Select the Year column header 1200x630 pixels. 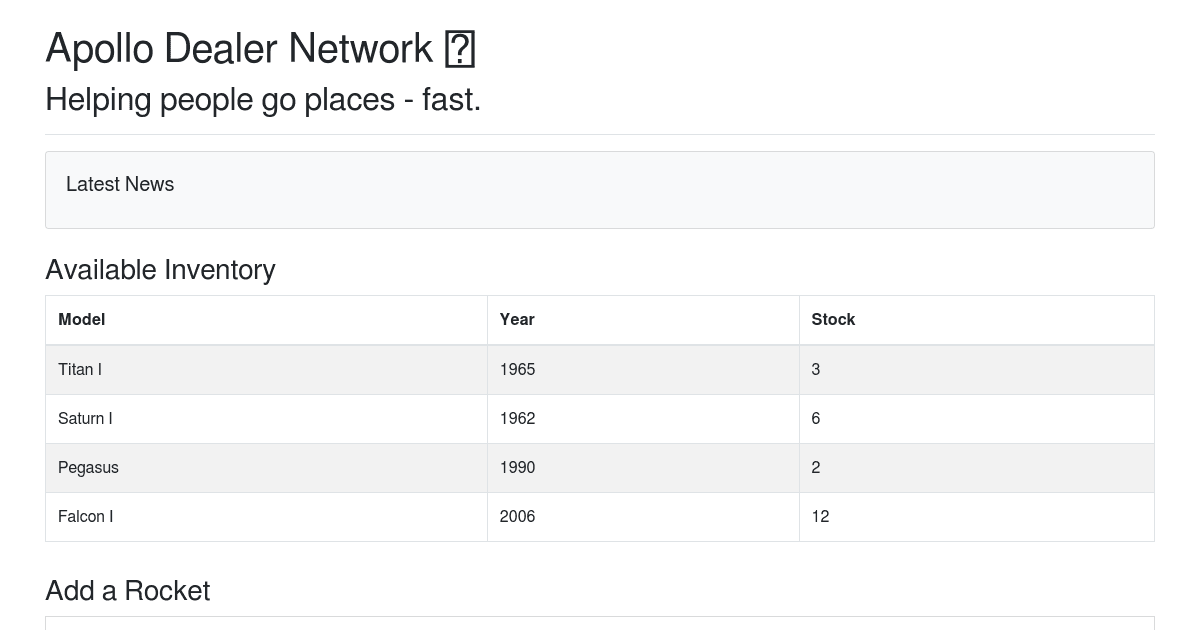tap(643, 320)
